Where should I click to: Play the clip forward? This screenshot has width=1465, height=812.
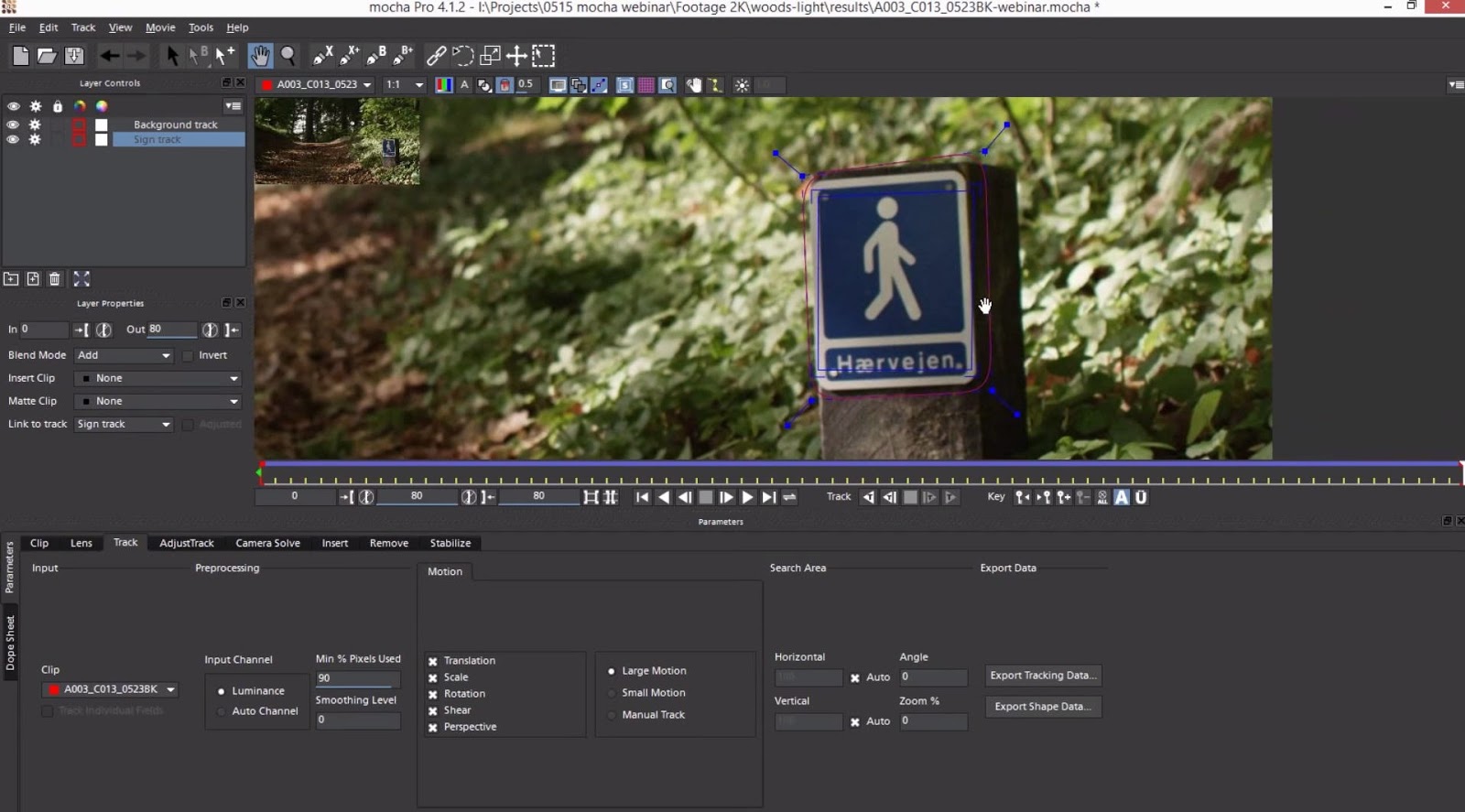pos(747,497)
